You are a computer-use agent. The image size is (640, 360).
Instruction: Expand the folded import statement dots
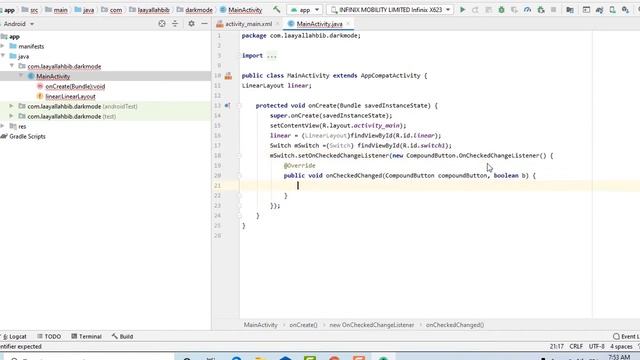pos(271,56)
